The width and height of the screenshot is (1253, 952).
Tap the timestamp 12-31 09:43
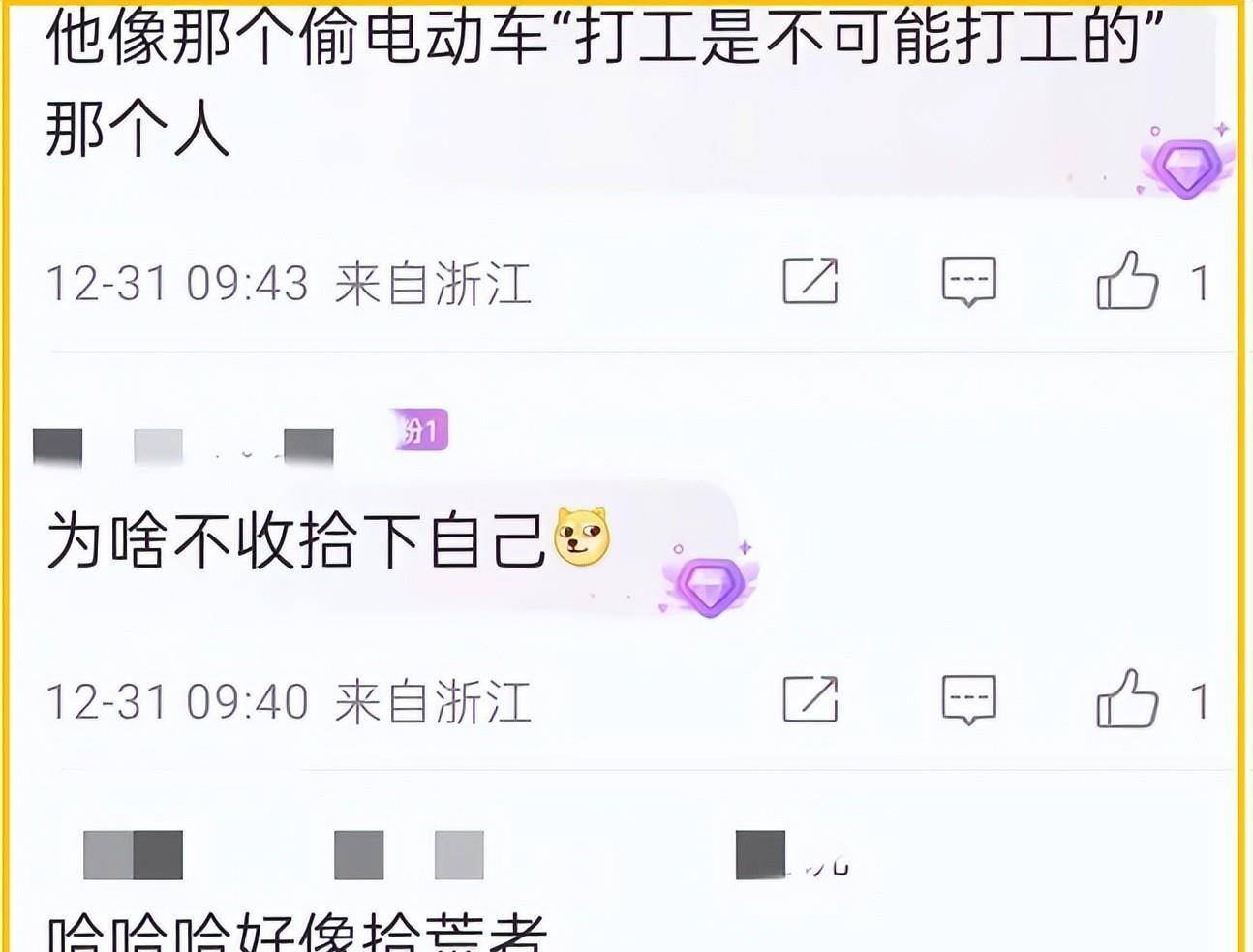177,284
